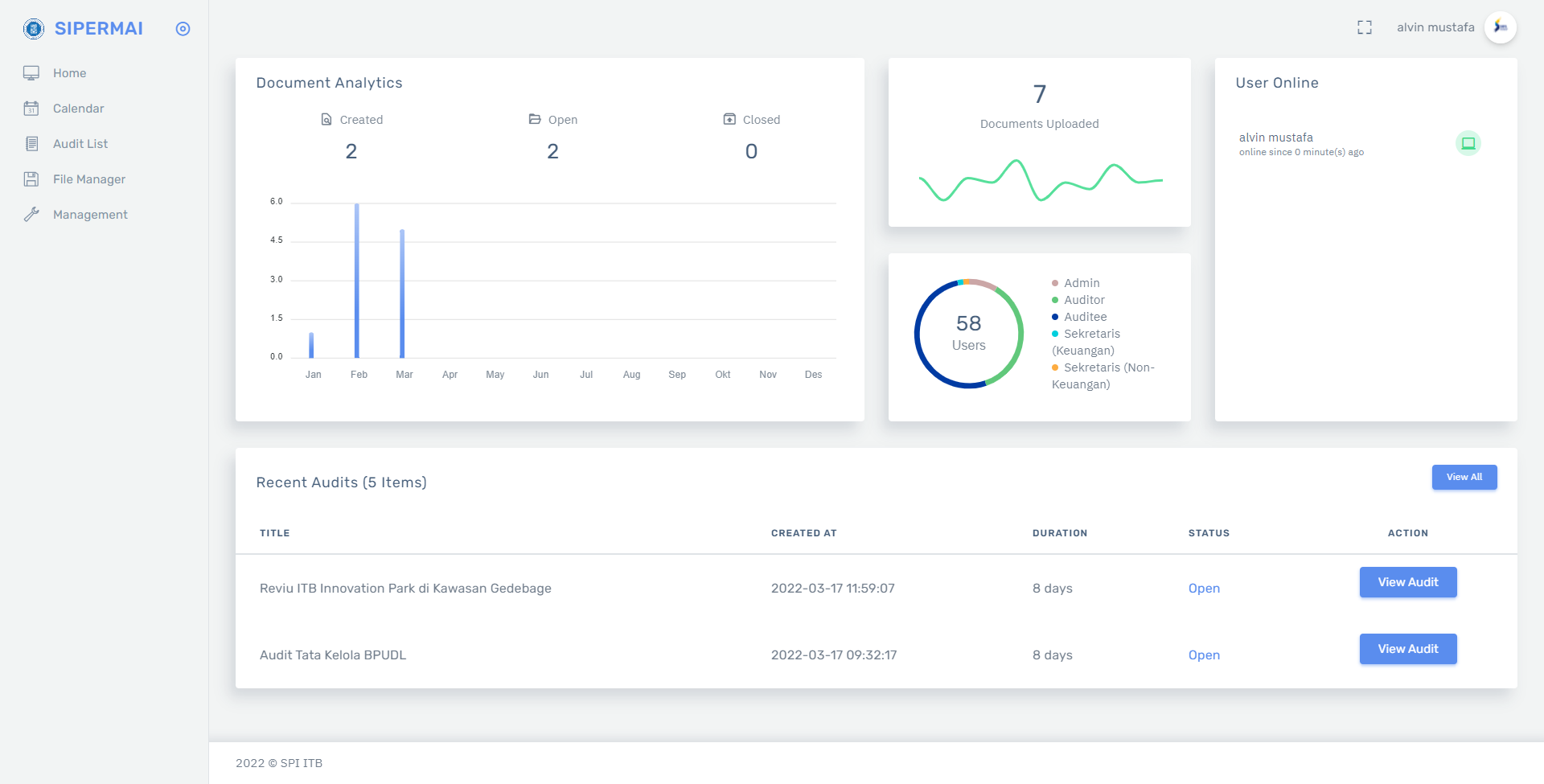Click timestamp 2022-03-17 11:59:07
The image size is (1544, 784).
833,589
